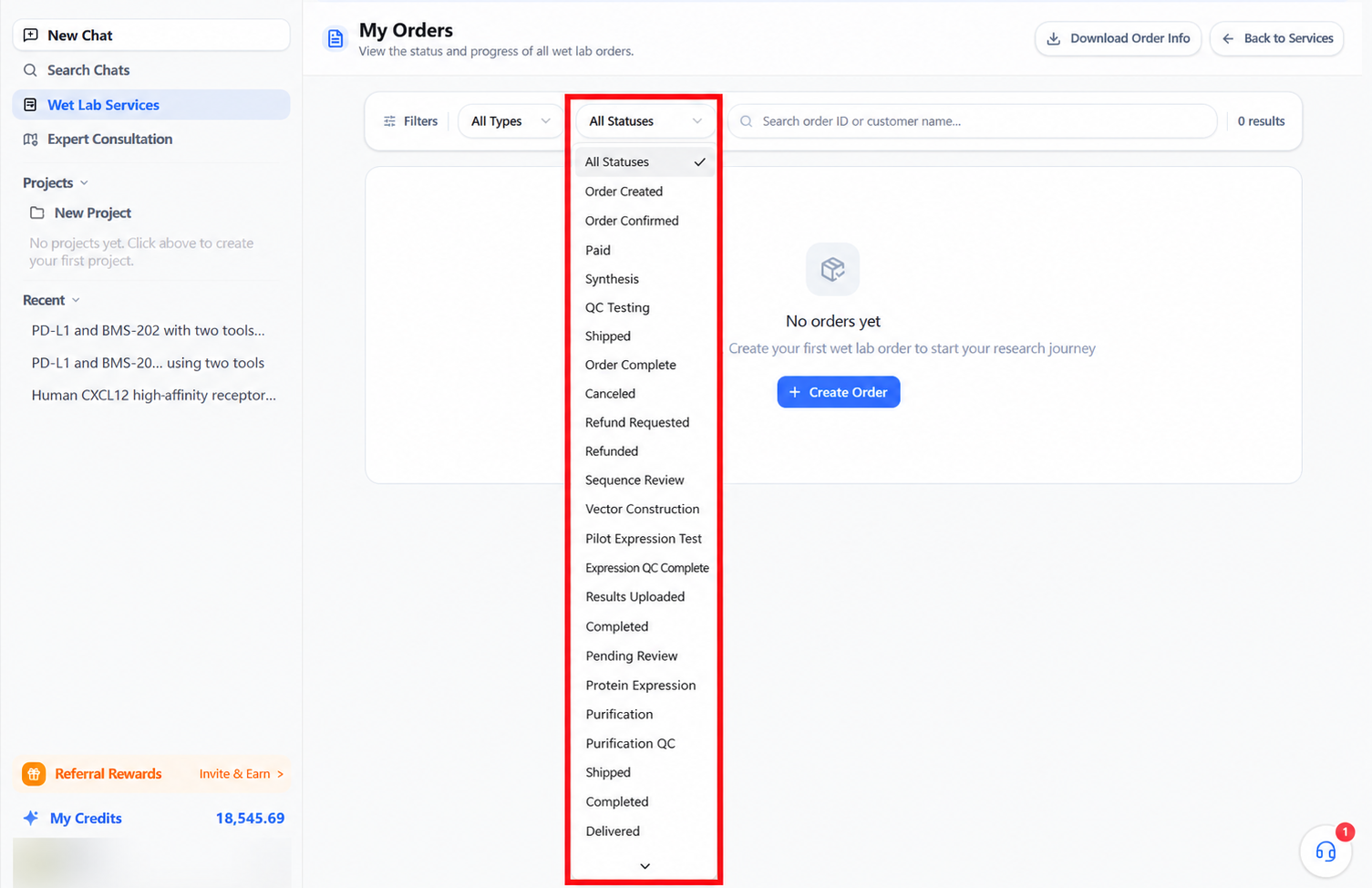Click the My Credits sparkle icon
The height and width of the screenshot is (888, 1372).
click(31, 818)
